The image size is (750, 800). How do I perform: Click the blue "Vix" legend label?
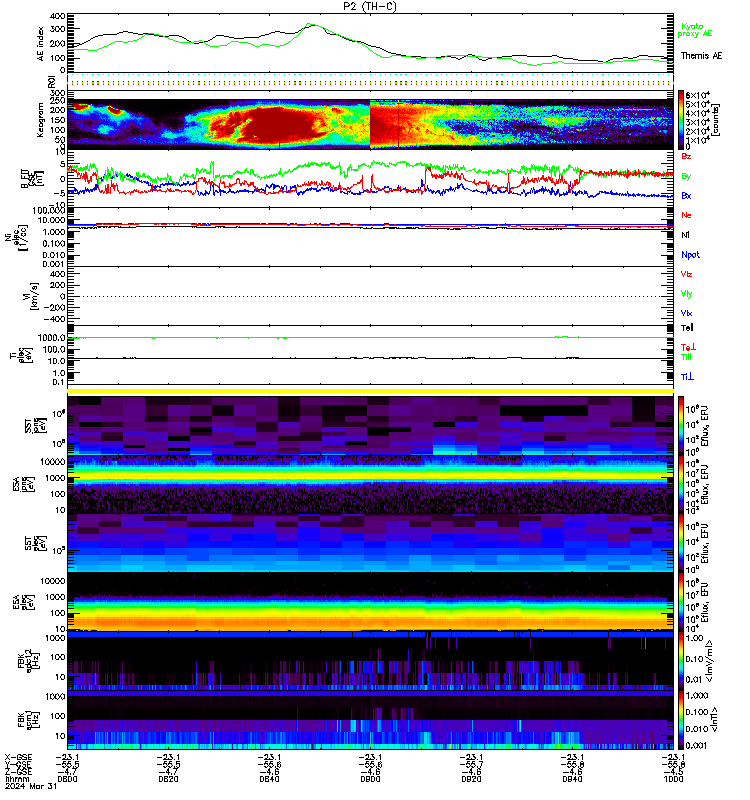686,313
